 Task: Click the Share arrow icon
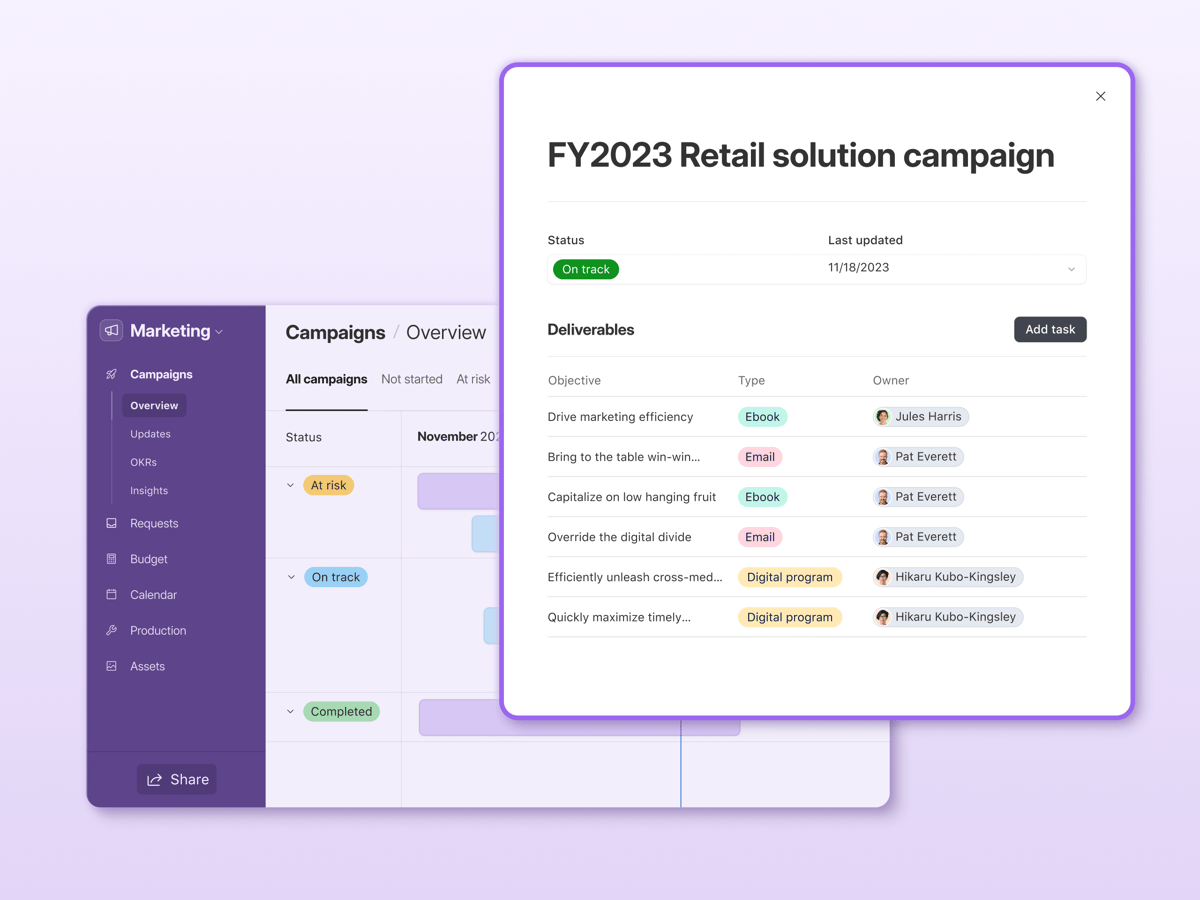153,779
